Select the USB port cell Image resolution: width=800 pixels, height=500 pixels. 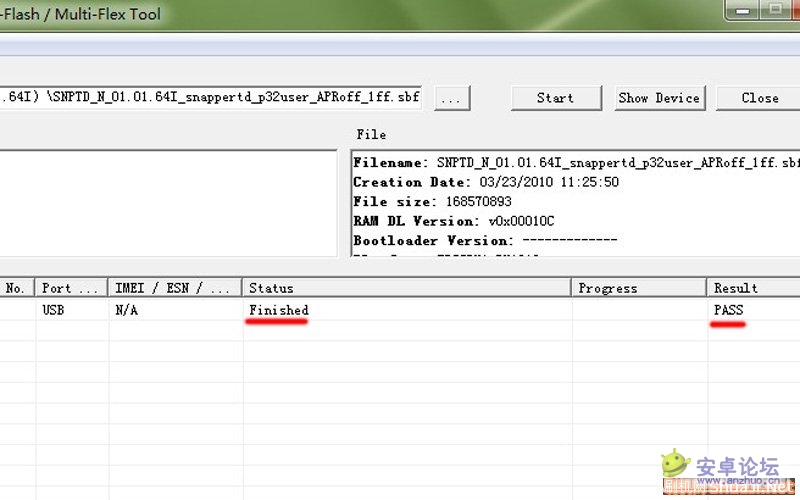coord(53,310)
